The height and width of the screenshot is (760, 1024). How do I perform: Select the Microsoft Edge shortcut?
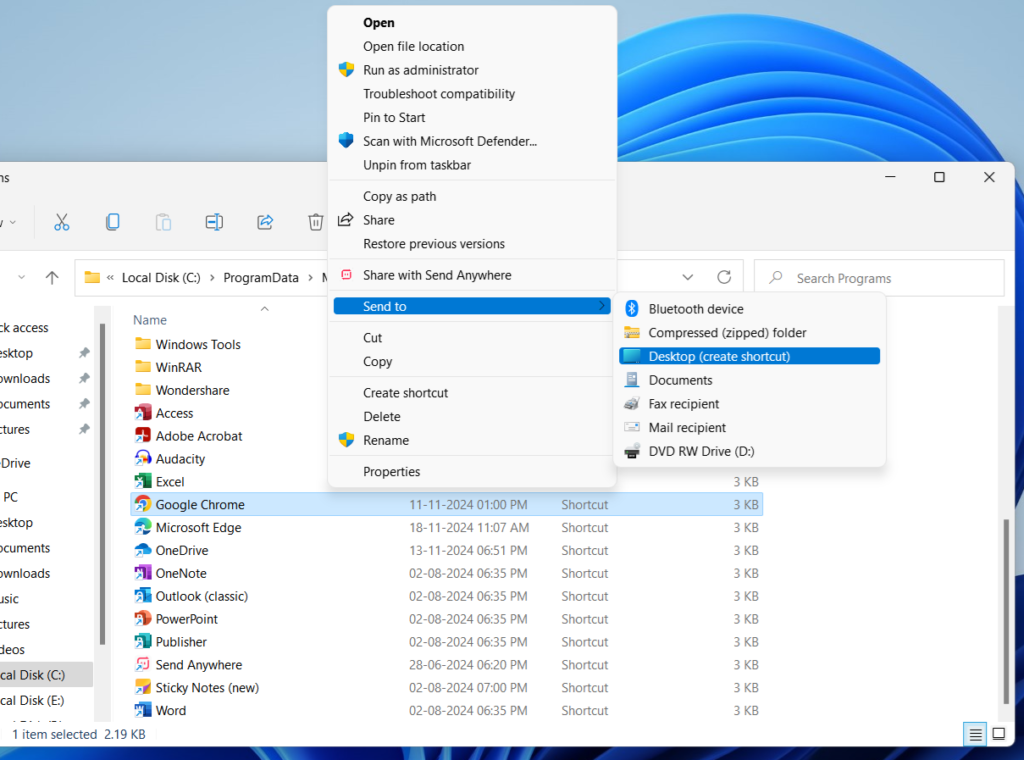(x=187, y=528)
